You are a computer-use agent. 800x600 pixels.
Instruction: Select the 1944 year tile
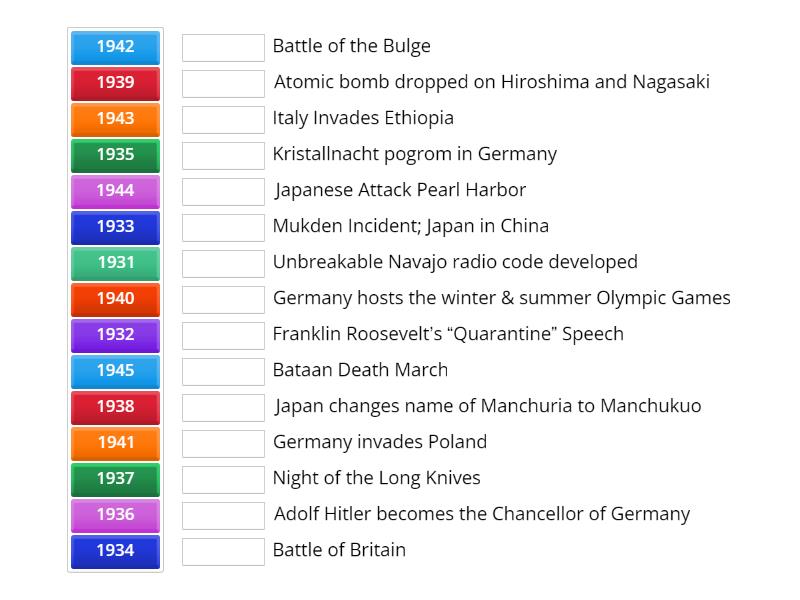115,190
